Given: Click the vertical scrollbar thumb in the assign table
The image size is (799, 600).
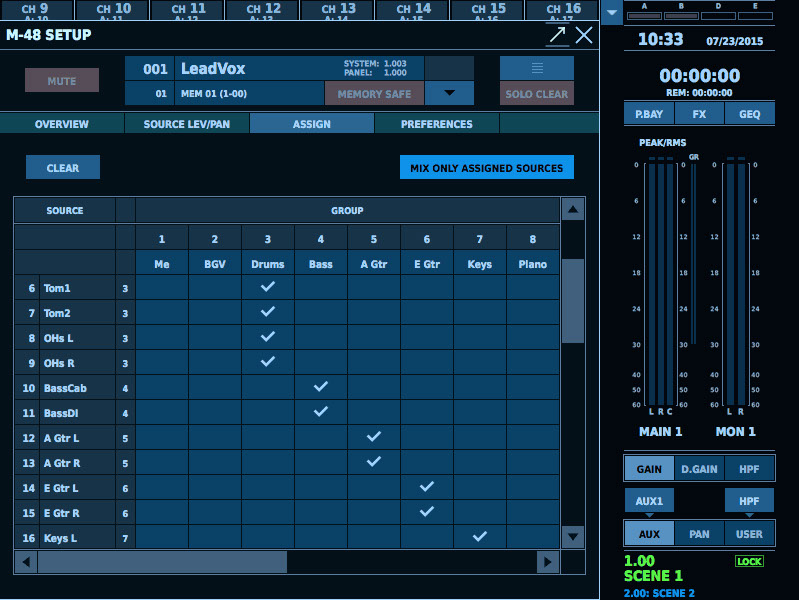Looking at the screenshot, I should pyautogui.click(x=573, y=301).
